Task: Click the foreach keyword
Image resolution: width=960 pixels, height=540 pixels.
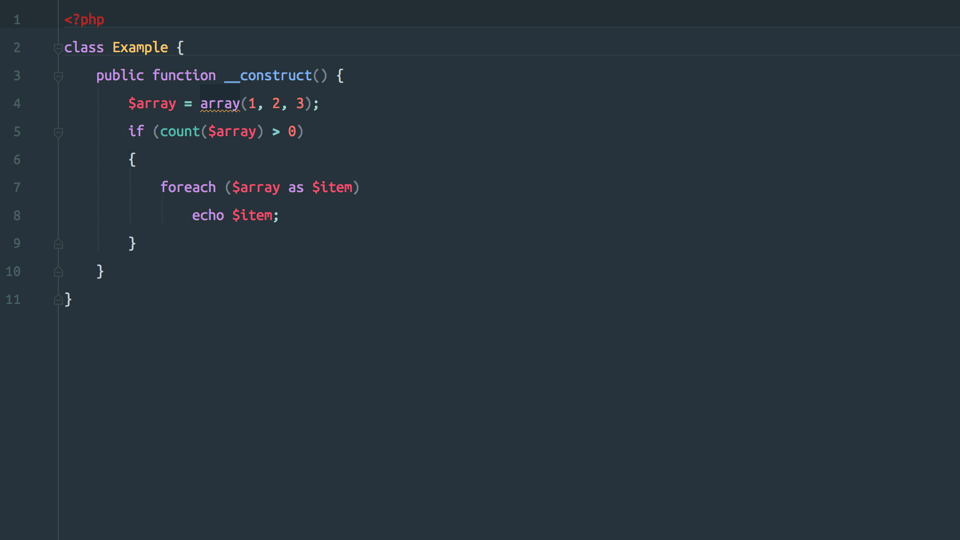Action: pos(188,187)
